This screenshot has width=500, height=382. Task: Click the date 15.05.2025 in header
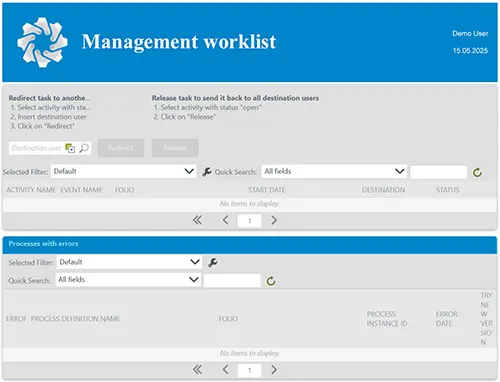470,51
